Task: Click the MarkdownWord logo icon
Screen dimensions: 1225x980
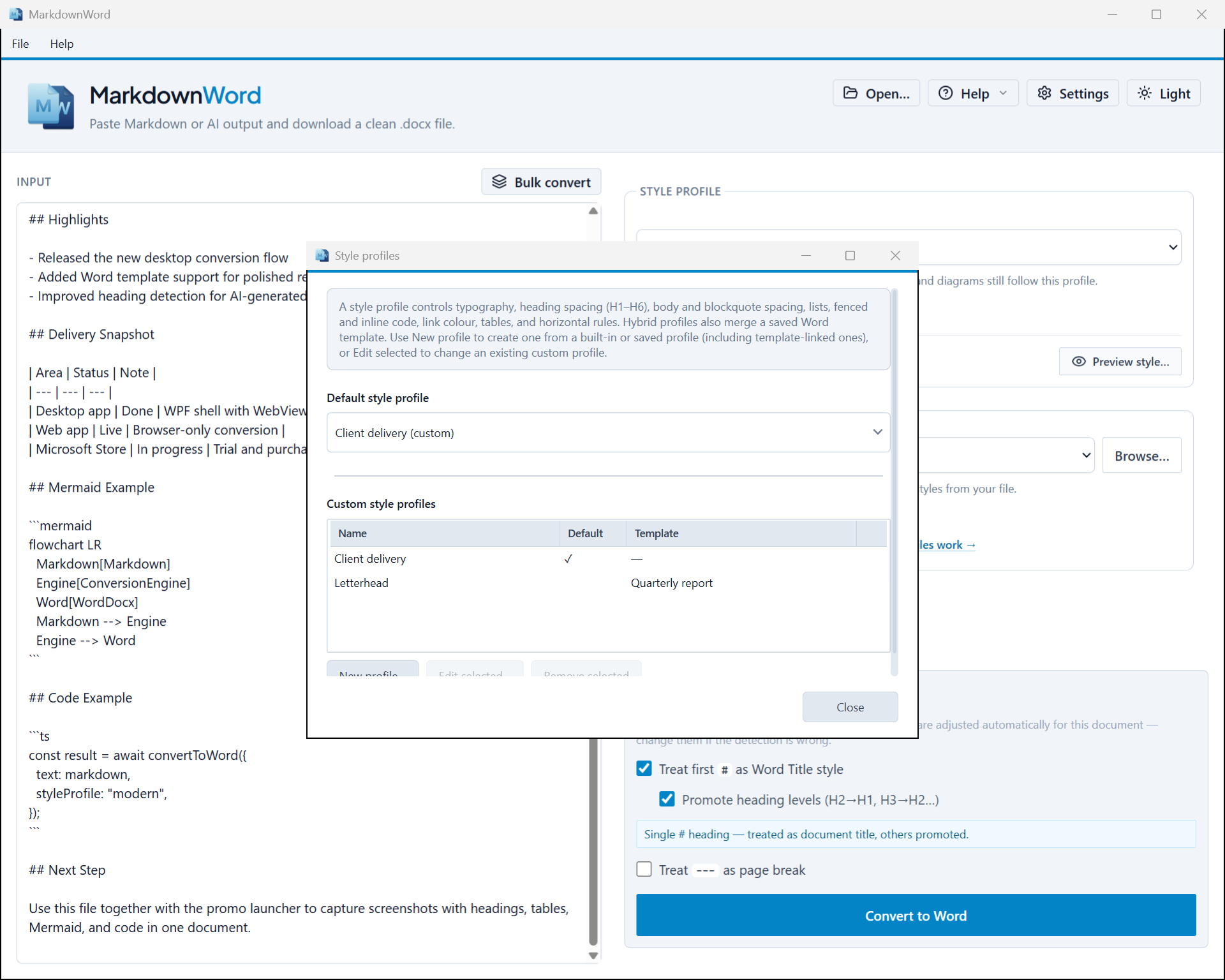Action: click(50, 107)
